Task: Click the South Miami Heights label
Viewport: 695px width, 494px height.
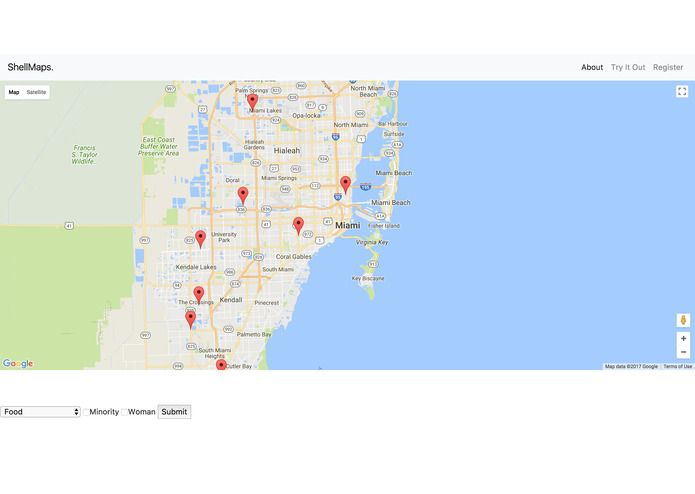Action: point(215,353)
